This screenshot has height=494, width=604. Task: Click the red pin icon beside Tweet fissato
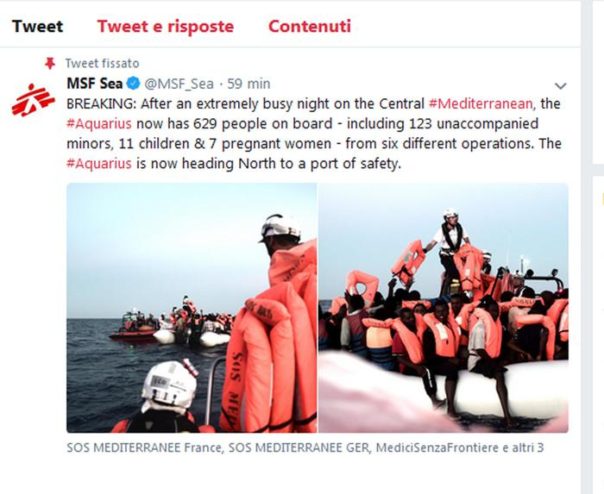pyautogui.click(x=50, y=63)
